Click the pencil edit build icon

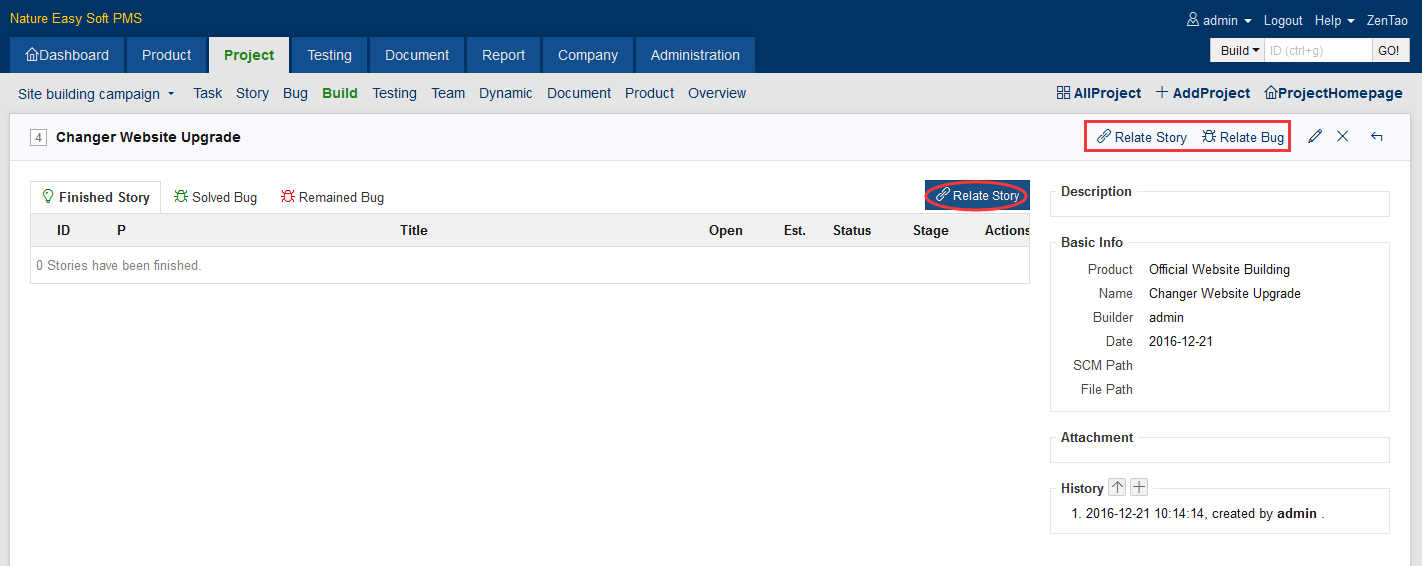pos(1315,137)
